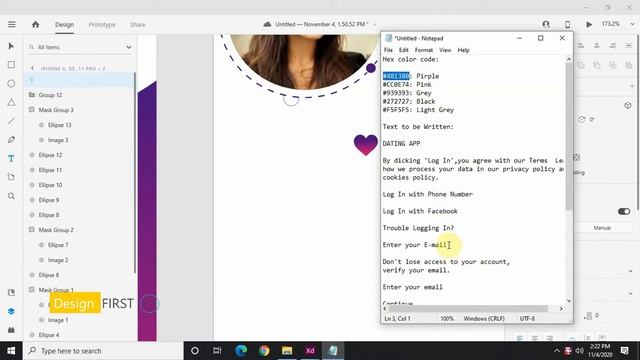Switch to the Prototype tab
Viewport: 640px width, 360px height.
pyautogui.click(x=102, y=24)
